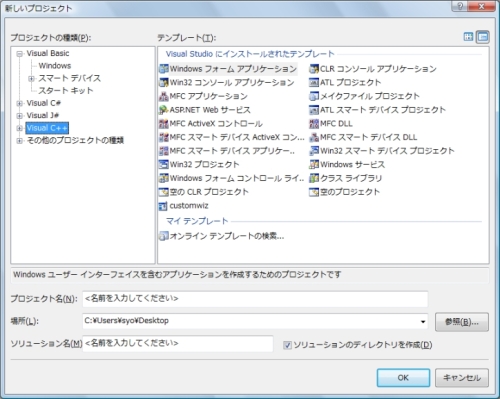Screen dimensions: 500x399
Task: Pick the ASP.NET Web サービス template icon
Action: click(164, 110)
